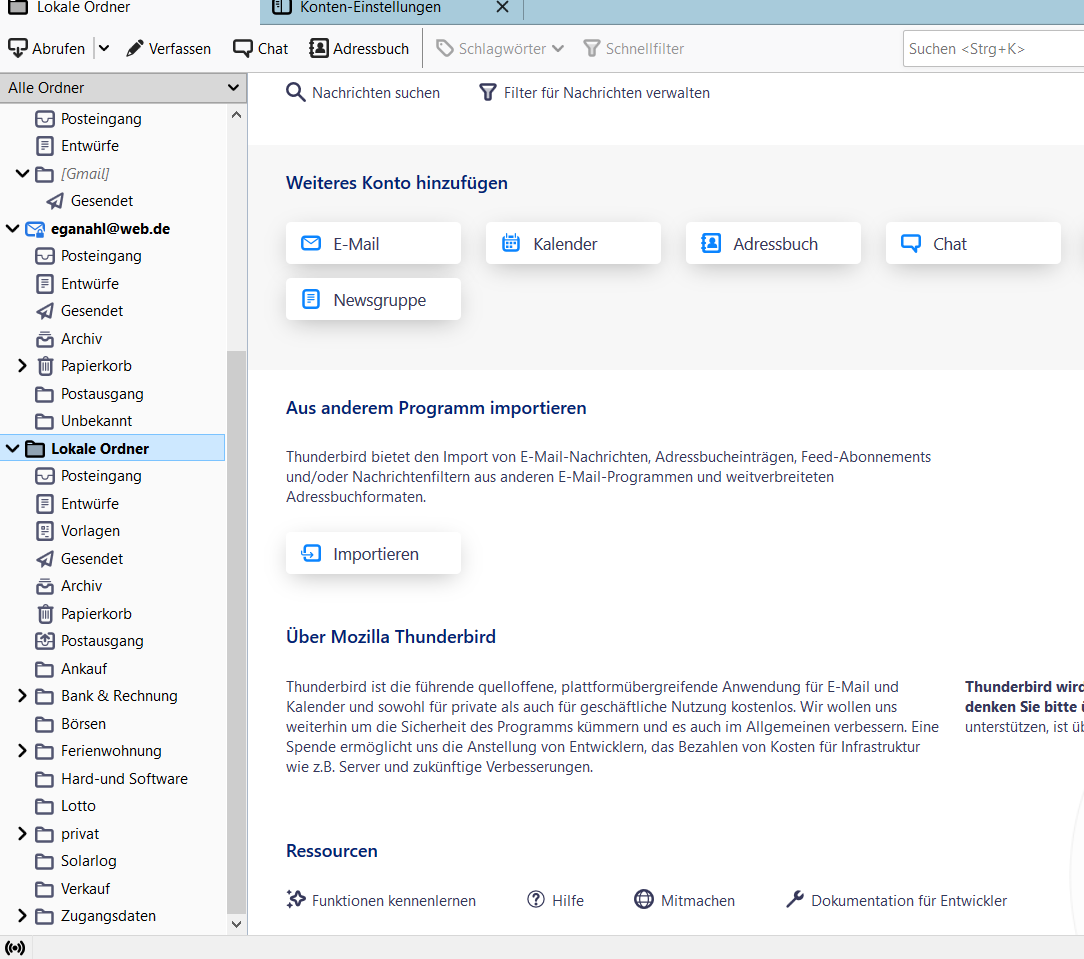The width and height of the screenshot is (1084, 959).
Task: Click the Nachrichten suchen magnifier icon
Action: [296, 93]
